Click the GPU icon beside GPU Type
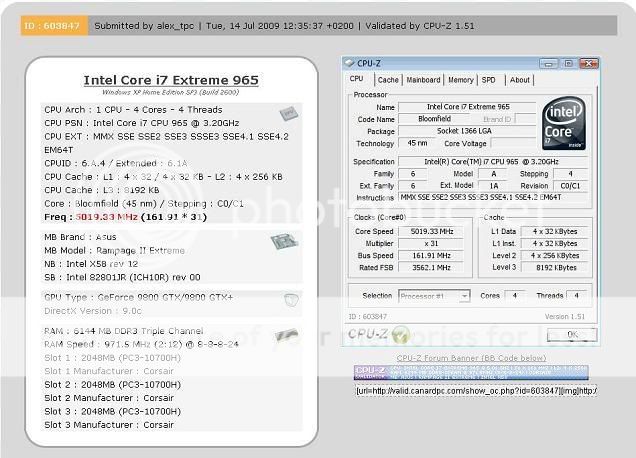 click(x=291, y=300)
